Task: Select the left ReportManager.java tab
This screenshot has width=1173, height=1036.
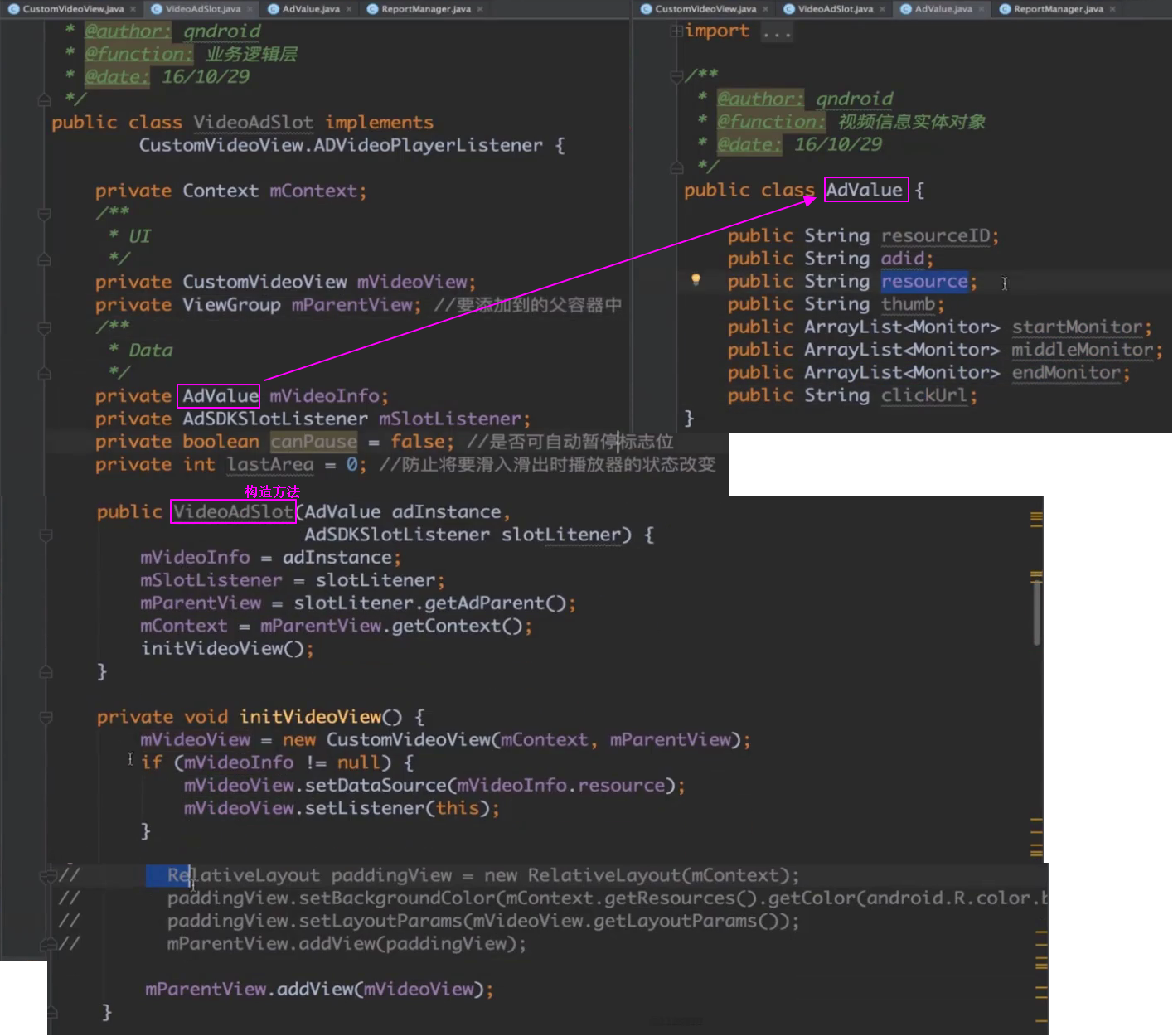Action: tap(425, 9)
